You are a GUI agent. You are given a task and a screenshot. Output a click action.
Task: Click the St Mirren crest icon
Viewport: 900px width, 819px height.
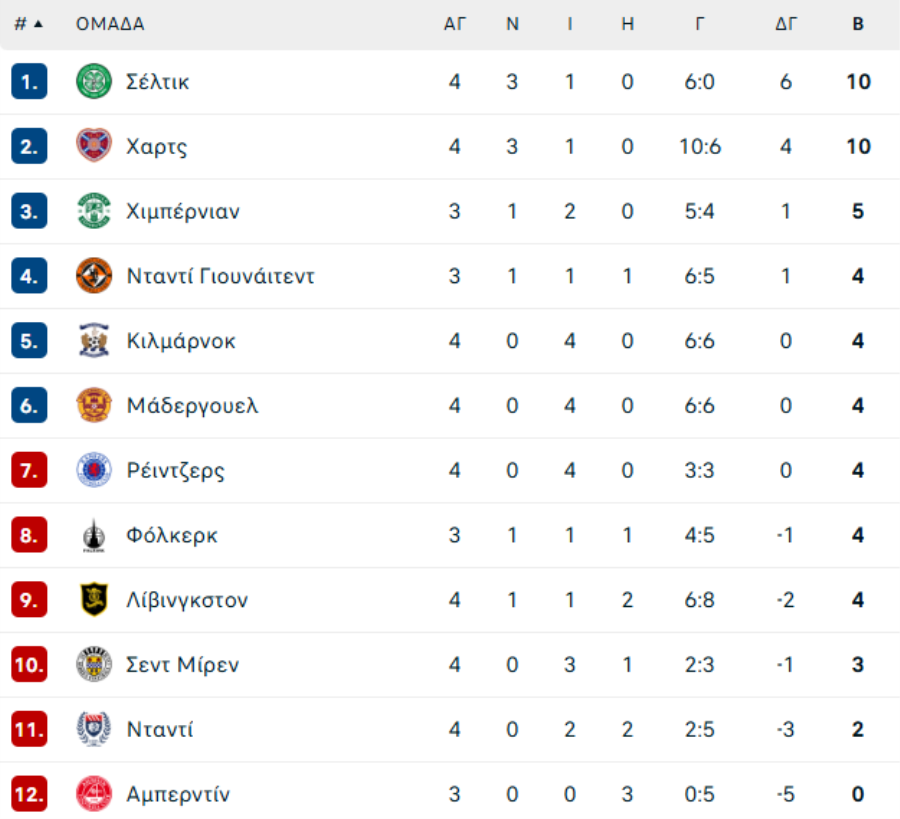coord(94,664)
